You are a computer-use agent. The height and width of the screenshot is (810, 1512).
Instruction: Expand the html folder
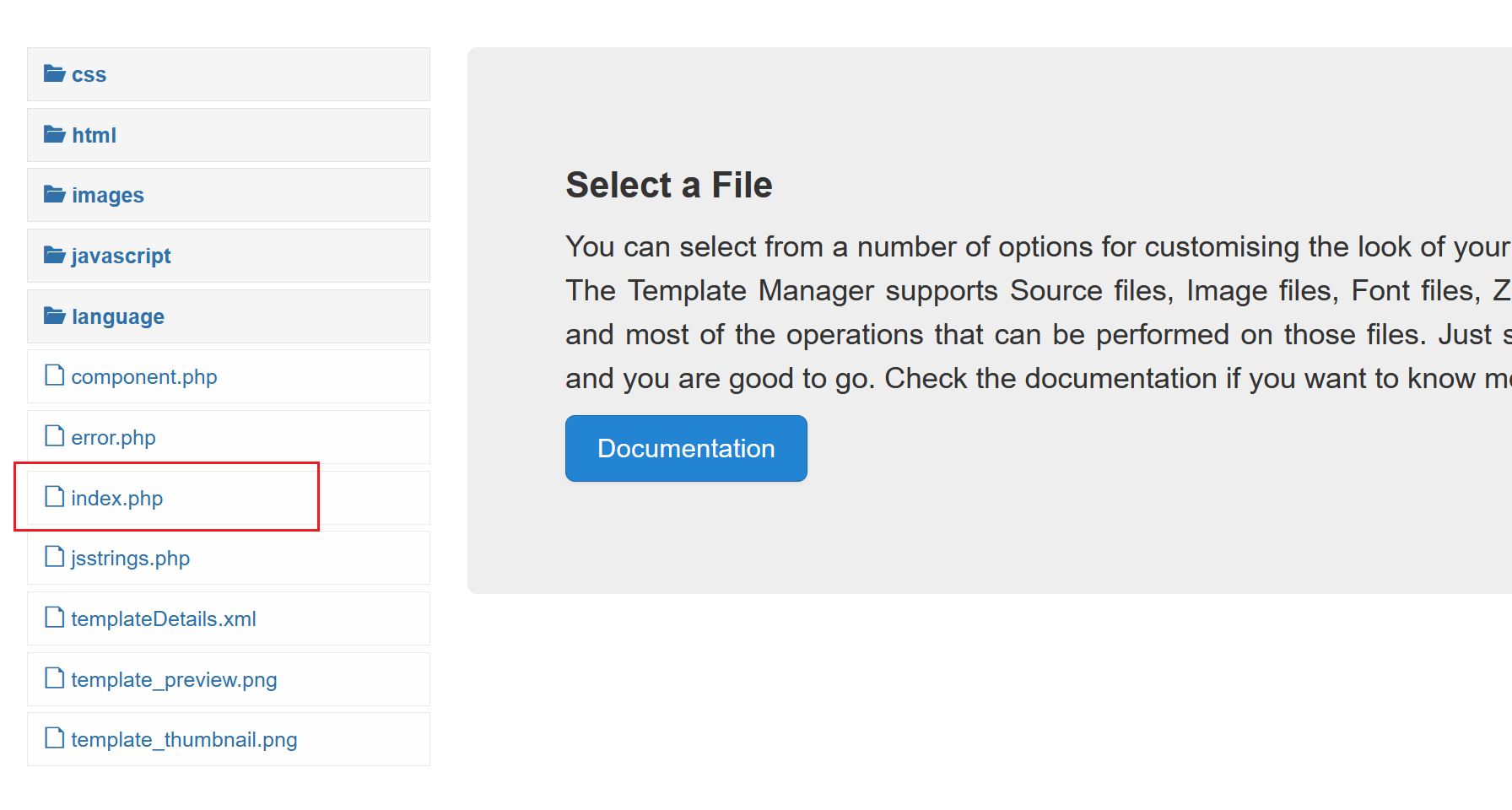[x=94, y=135]
